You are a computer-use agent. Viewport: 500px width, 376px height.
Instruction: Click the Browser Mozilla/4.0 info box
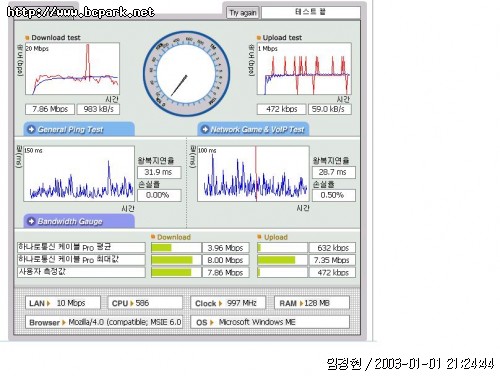104,322
